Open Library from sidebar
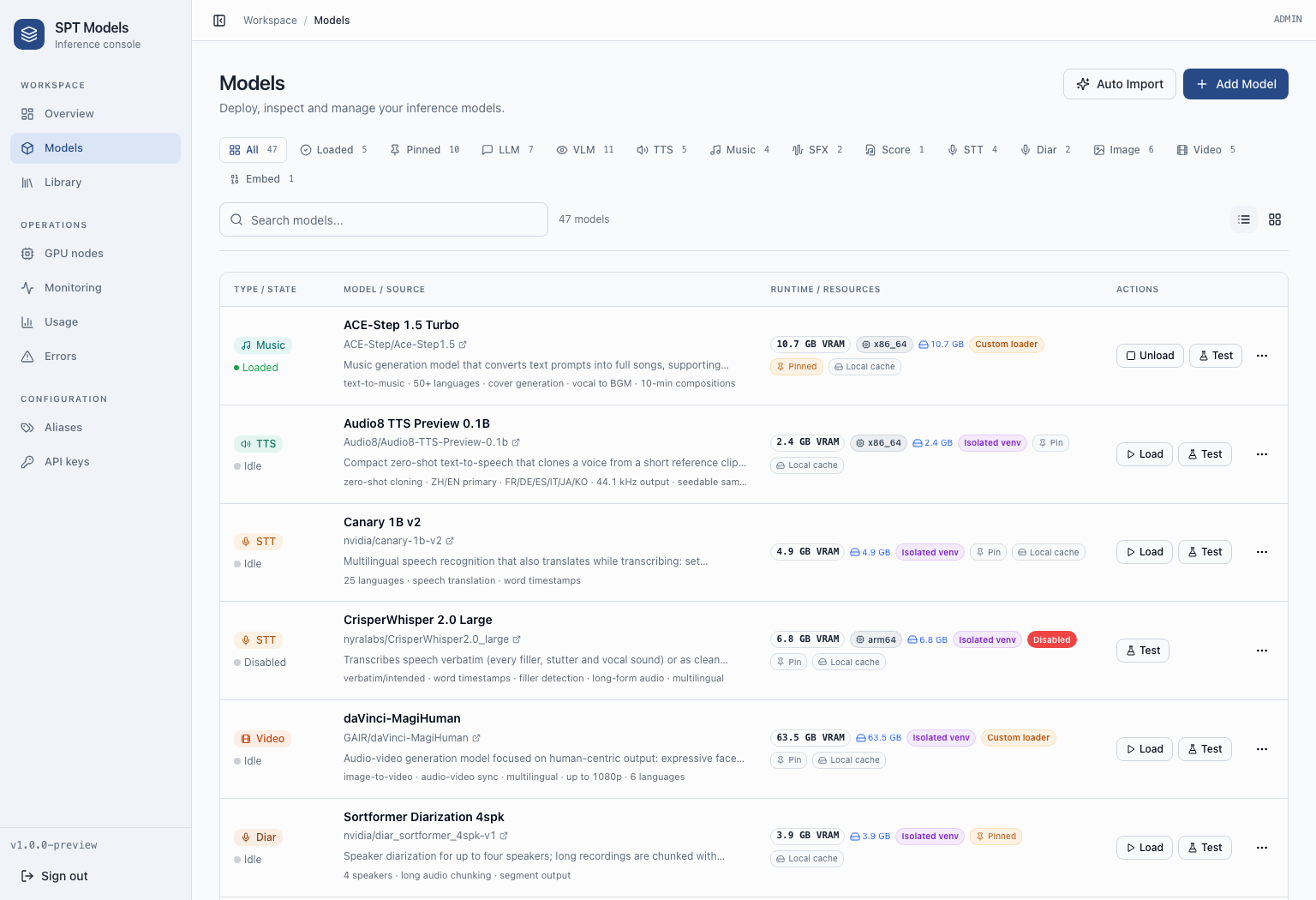Viewport: 1316px width, 900px height. pyautogui.click(x=95, y=183)
